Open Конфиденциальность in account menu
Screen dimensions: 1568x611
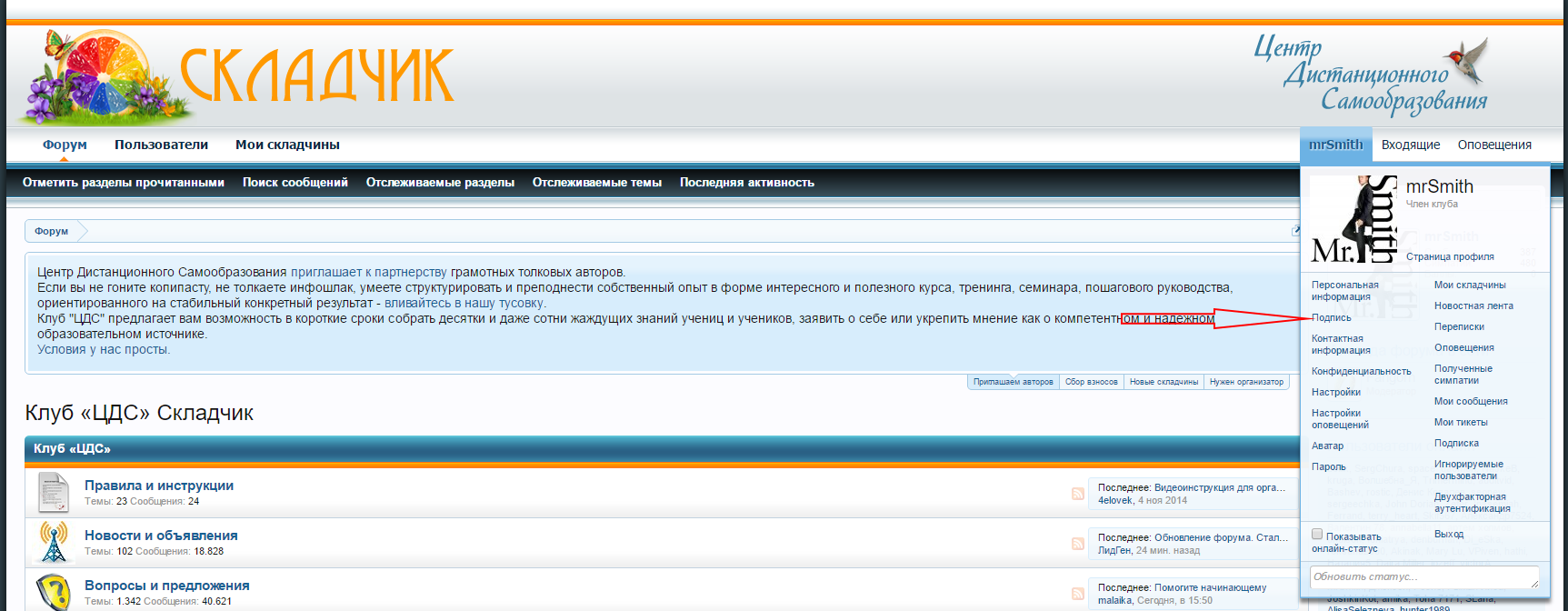pyautogui.click(x=1361, y=372)
